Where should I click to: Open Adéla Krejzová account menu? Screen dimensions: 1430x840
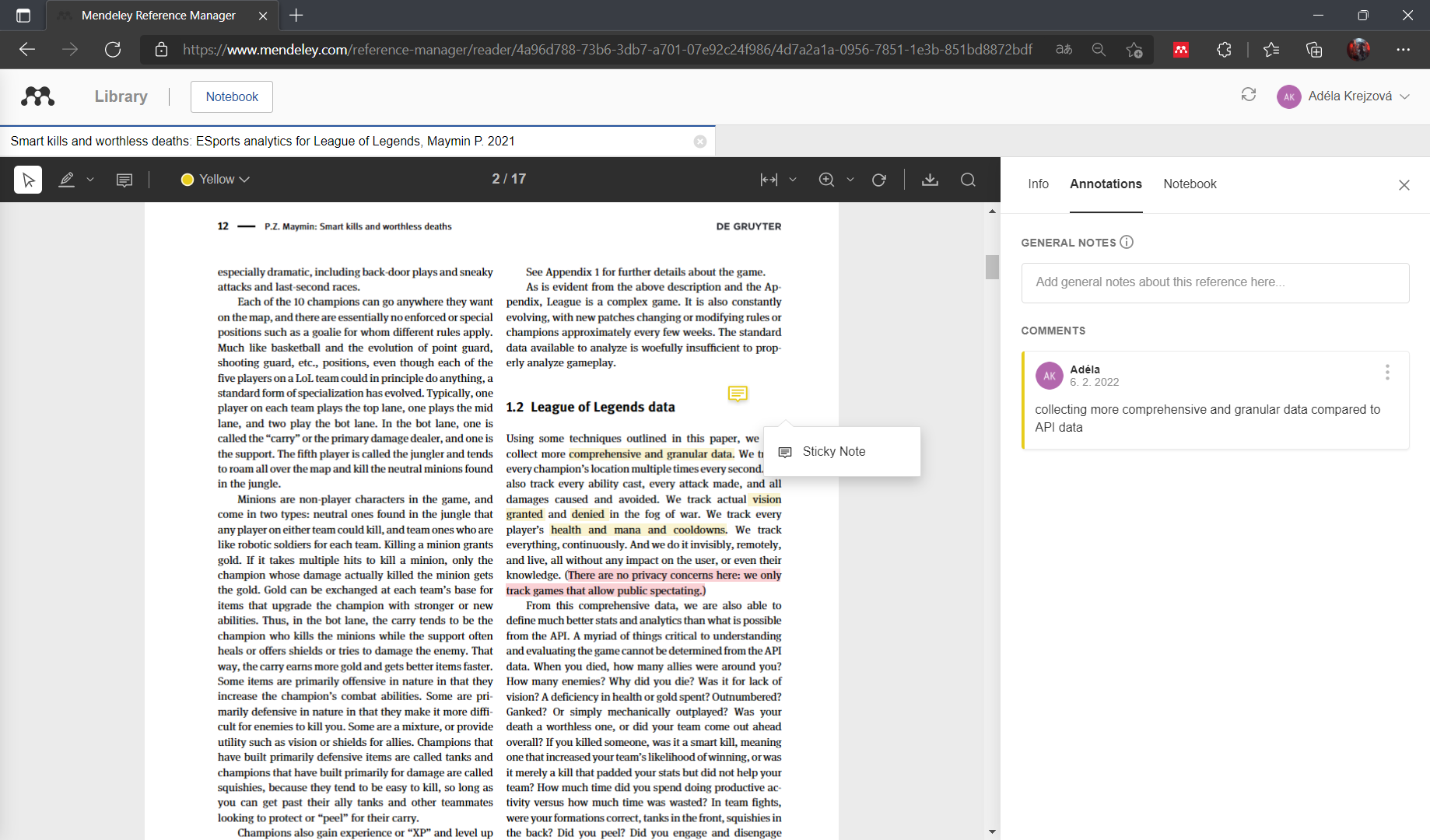click(1343, 96)
